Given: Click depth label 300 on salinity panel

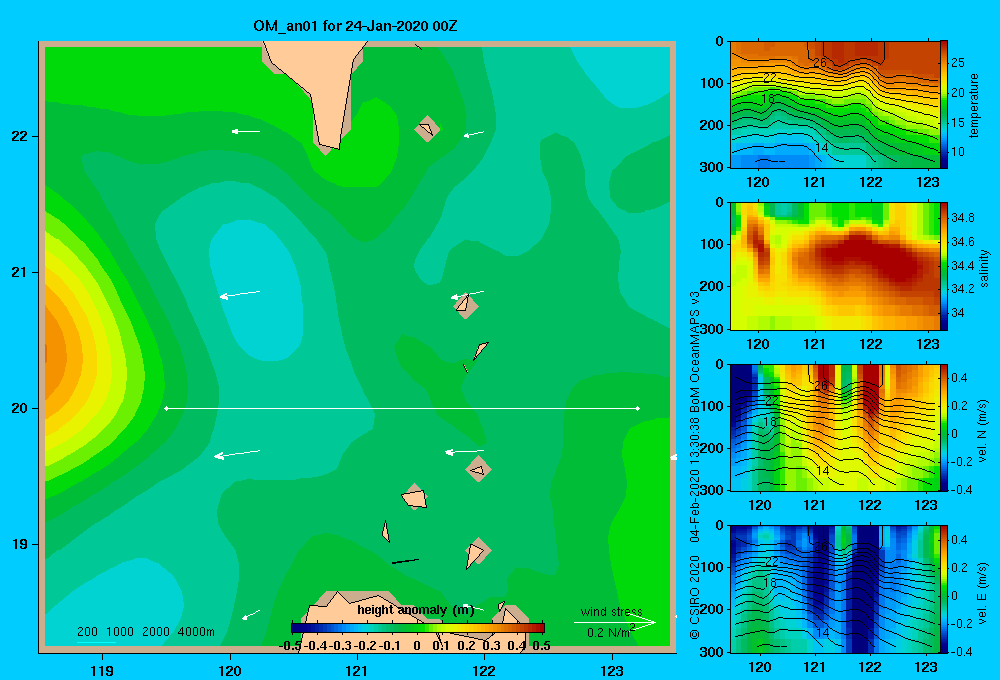Looking at the screenshot, I should 713,329.
